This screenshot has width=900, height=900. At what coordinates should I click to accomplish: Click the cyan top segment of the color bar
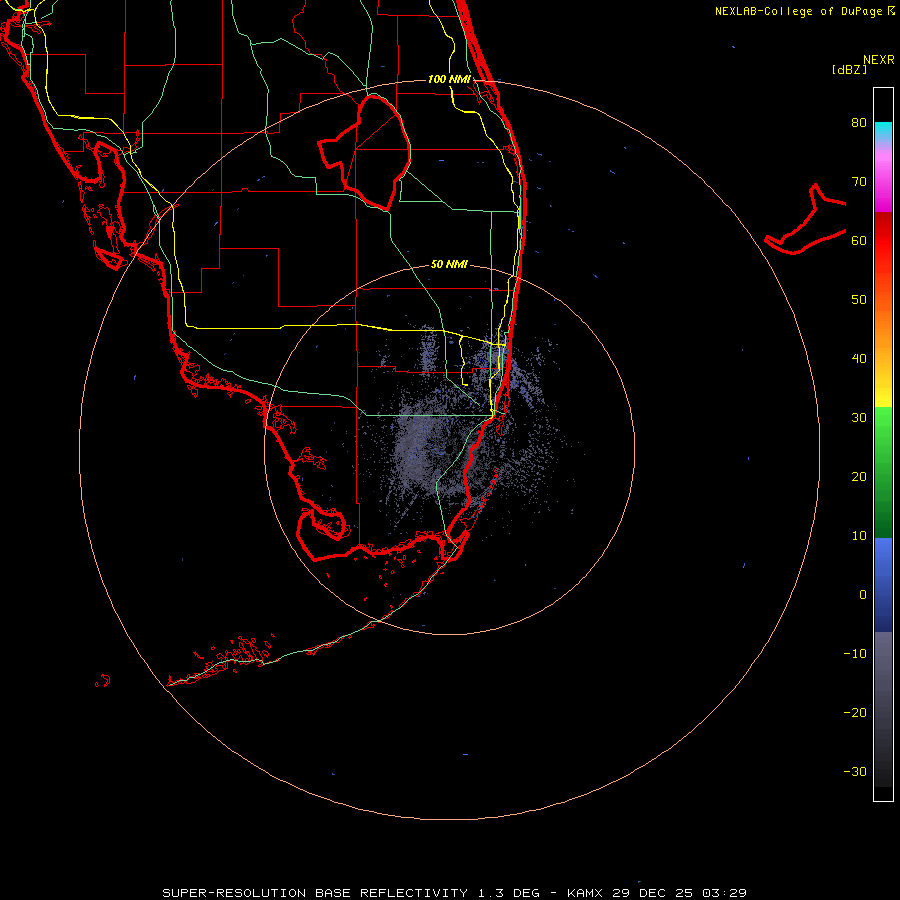click(883, 131)
